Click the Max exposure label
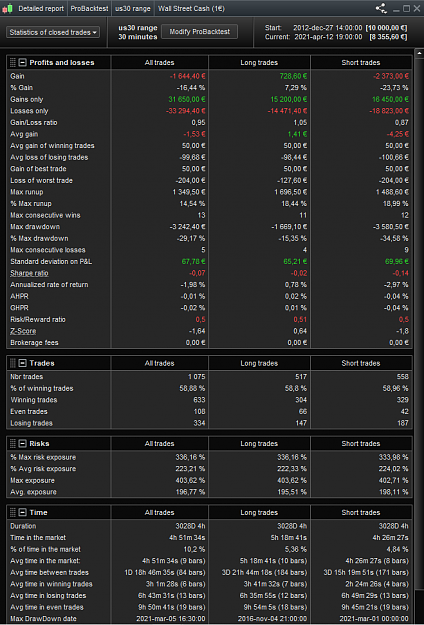The image size is (424, 625). click(32, 480)
